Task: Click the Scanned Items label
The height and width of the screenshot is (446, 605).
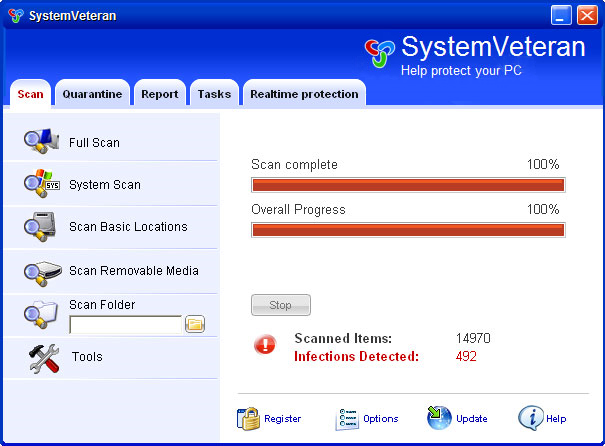Action: 343,338
